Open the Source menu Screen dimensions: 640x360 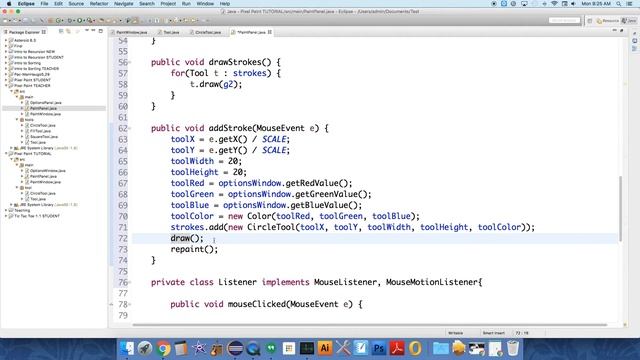pos(76,4)
